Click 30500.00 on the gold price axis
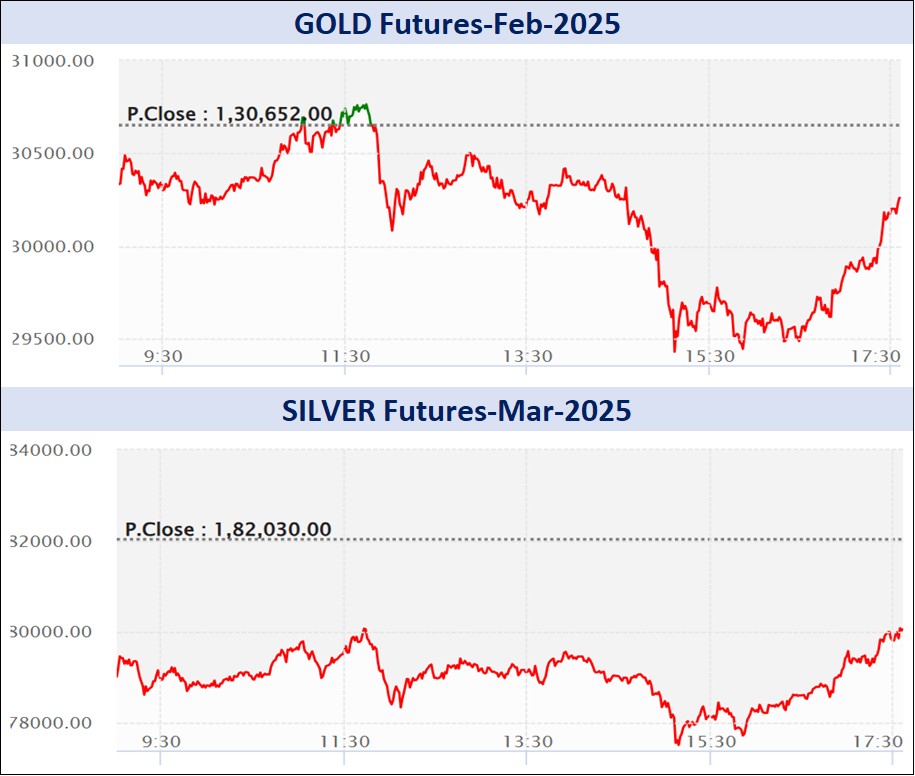915x776 pixels. (52, 153)
